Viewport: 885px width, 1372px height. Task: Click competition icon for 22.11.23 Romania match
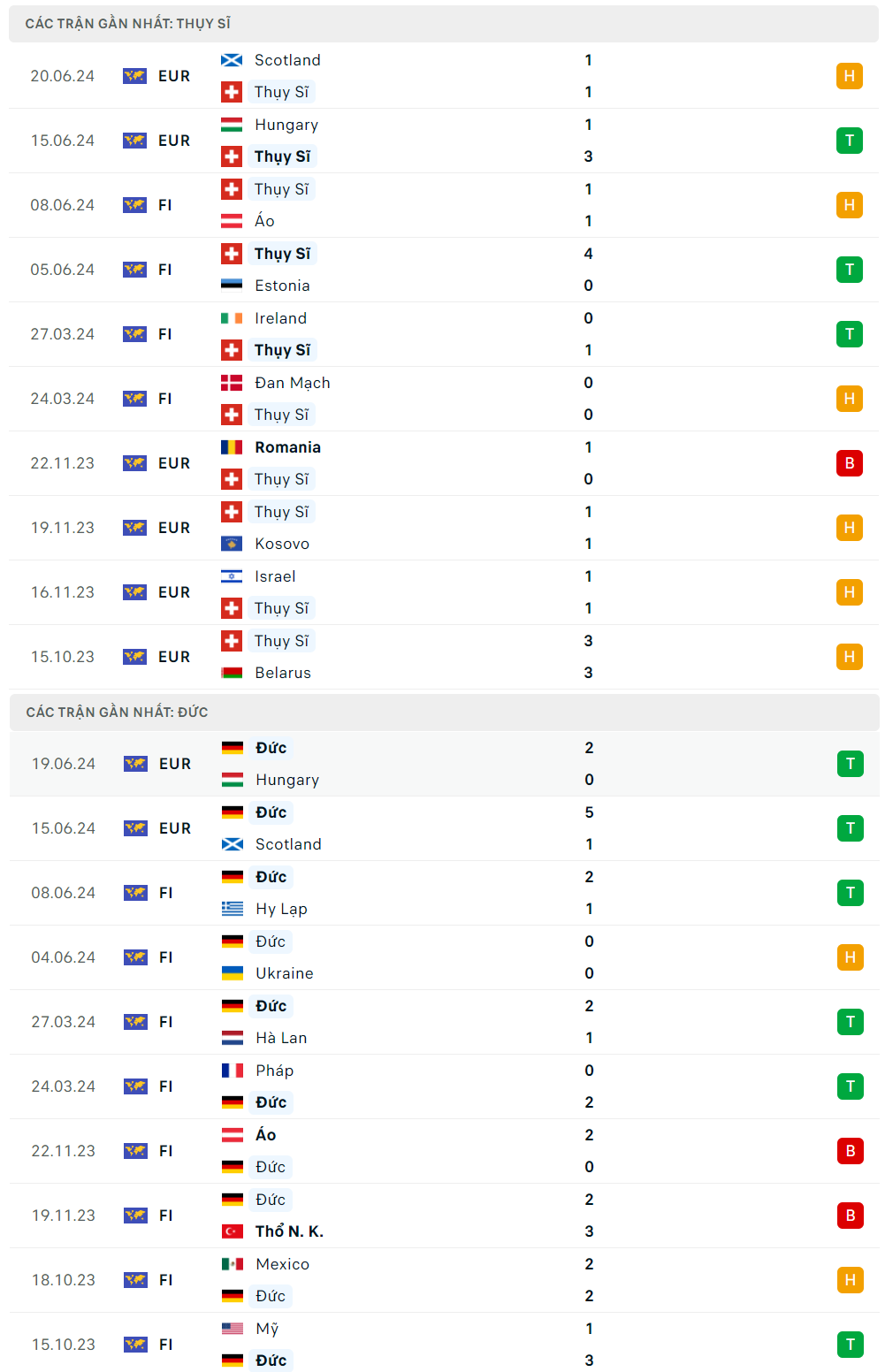point(134,463)
